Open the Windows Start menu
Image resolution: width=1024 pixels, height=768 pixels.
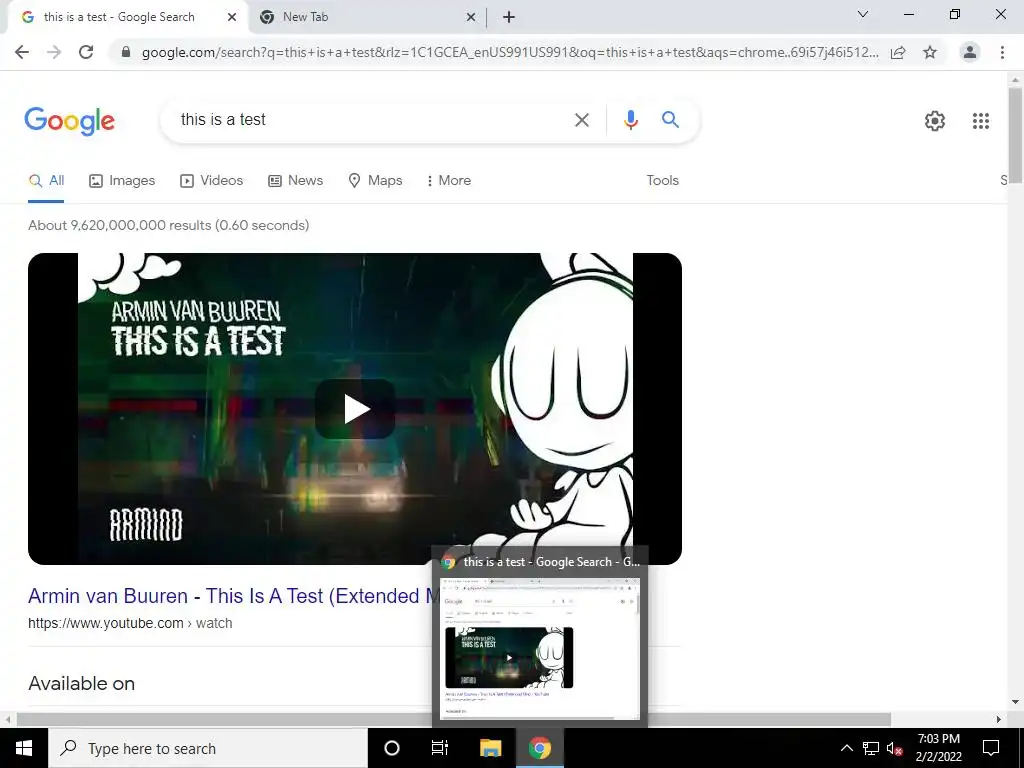[x=24, y=748]
